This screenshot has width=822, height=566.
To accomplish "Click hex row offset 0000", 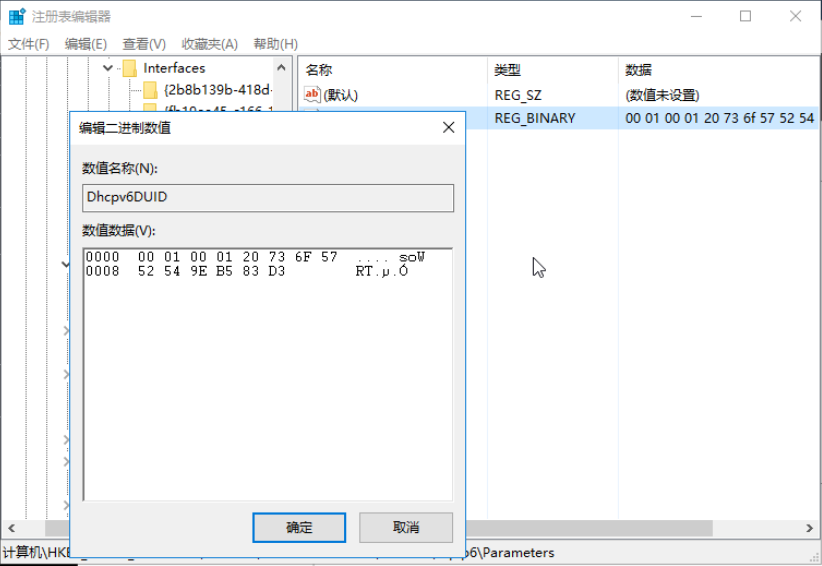I will click(102, 257).
